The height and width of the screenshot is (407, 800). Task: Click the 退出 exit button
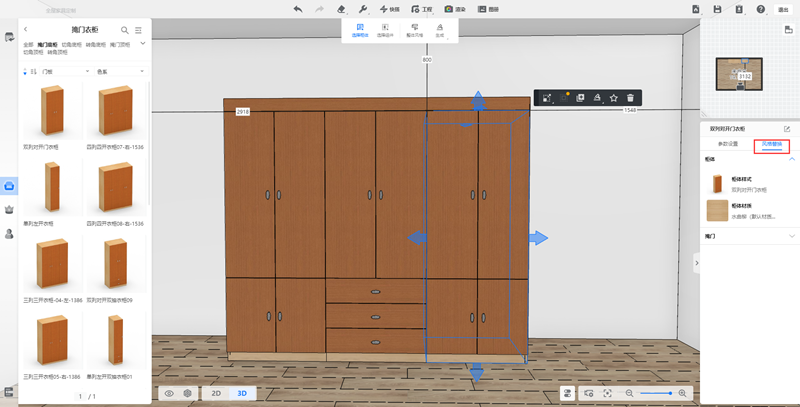click(785, 8)
